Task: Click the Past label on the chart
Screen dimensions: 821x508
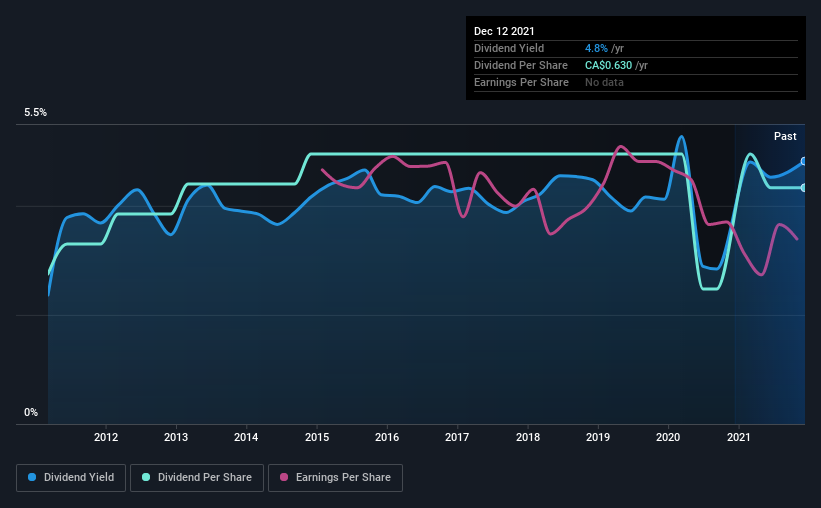Action: click(x=785, y=136)
